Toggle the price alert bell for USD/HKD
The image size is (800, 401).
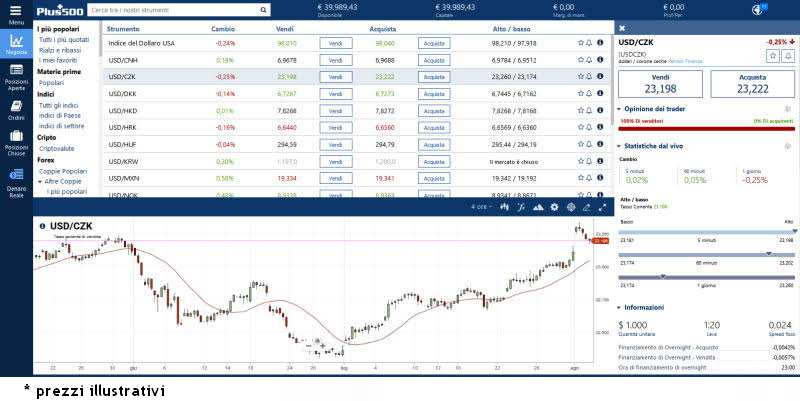tap(589, 110)
